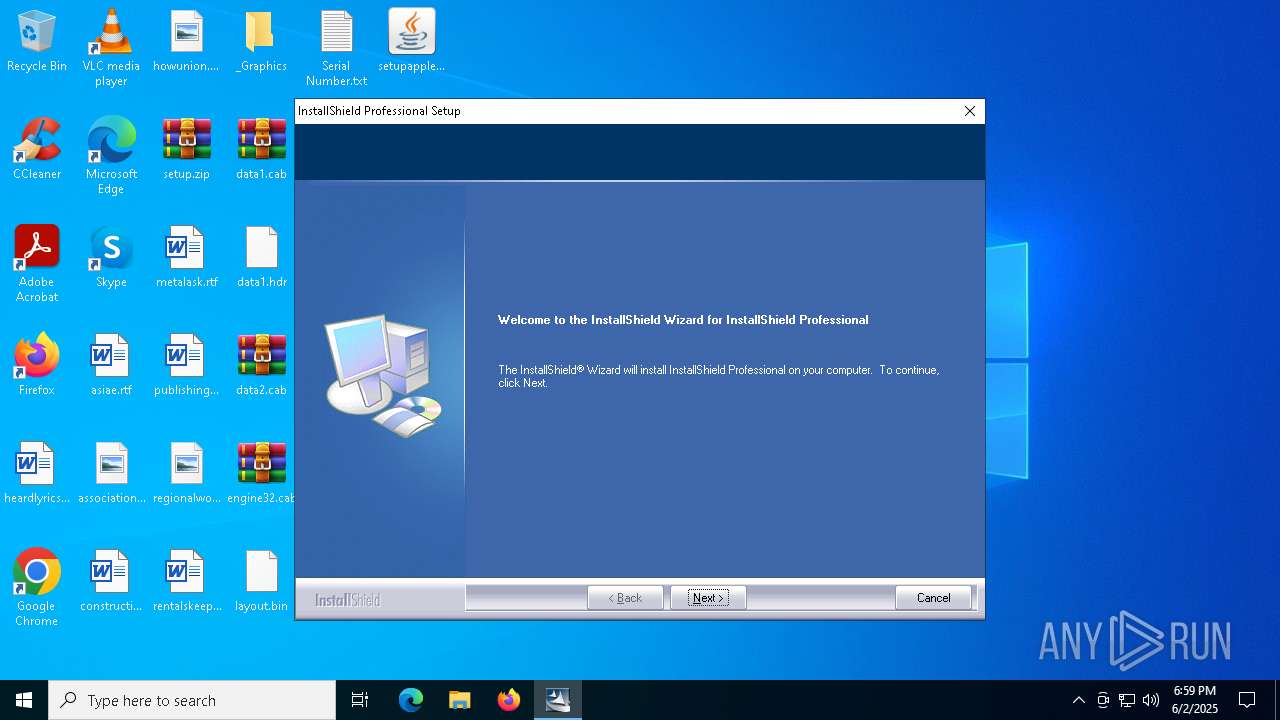Select the layout.bin file icon
Viewport: 1280px width, 720px height.
(261, 582)
